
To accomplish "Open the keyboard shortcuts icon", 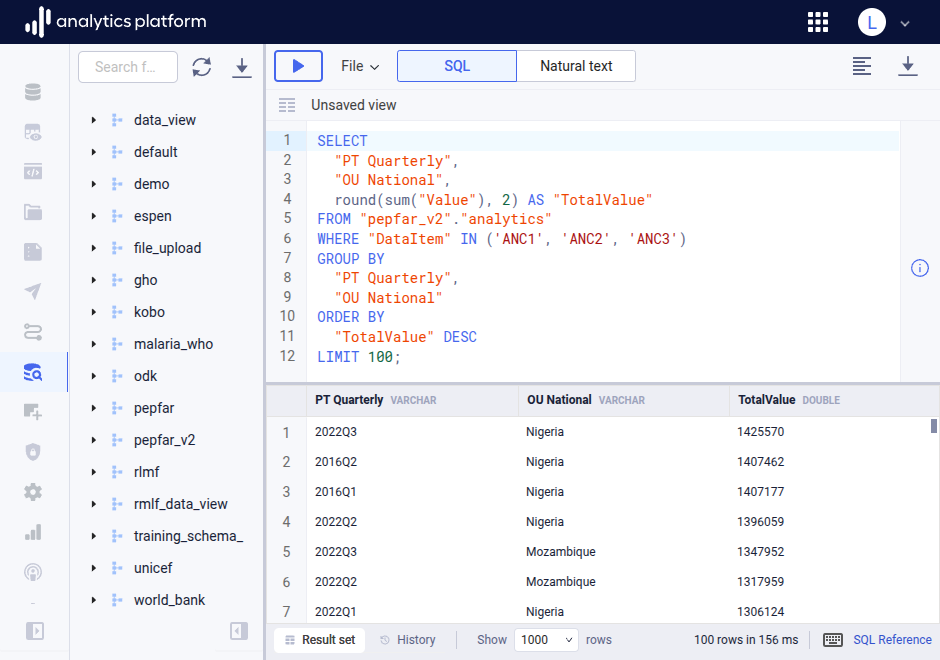I will click(833, 640).
